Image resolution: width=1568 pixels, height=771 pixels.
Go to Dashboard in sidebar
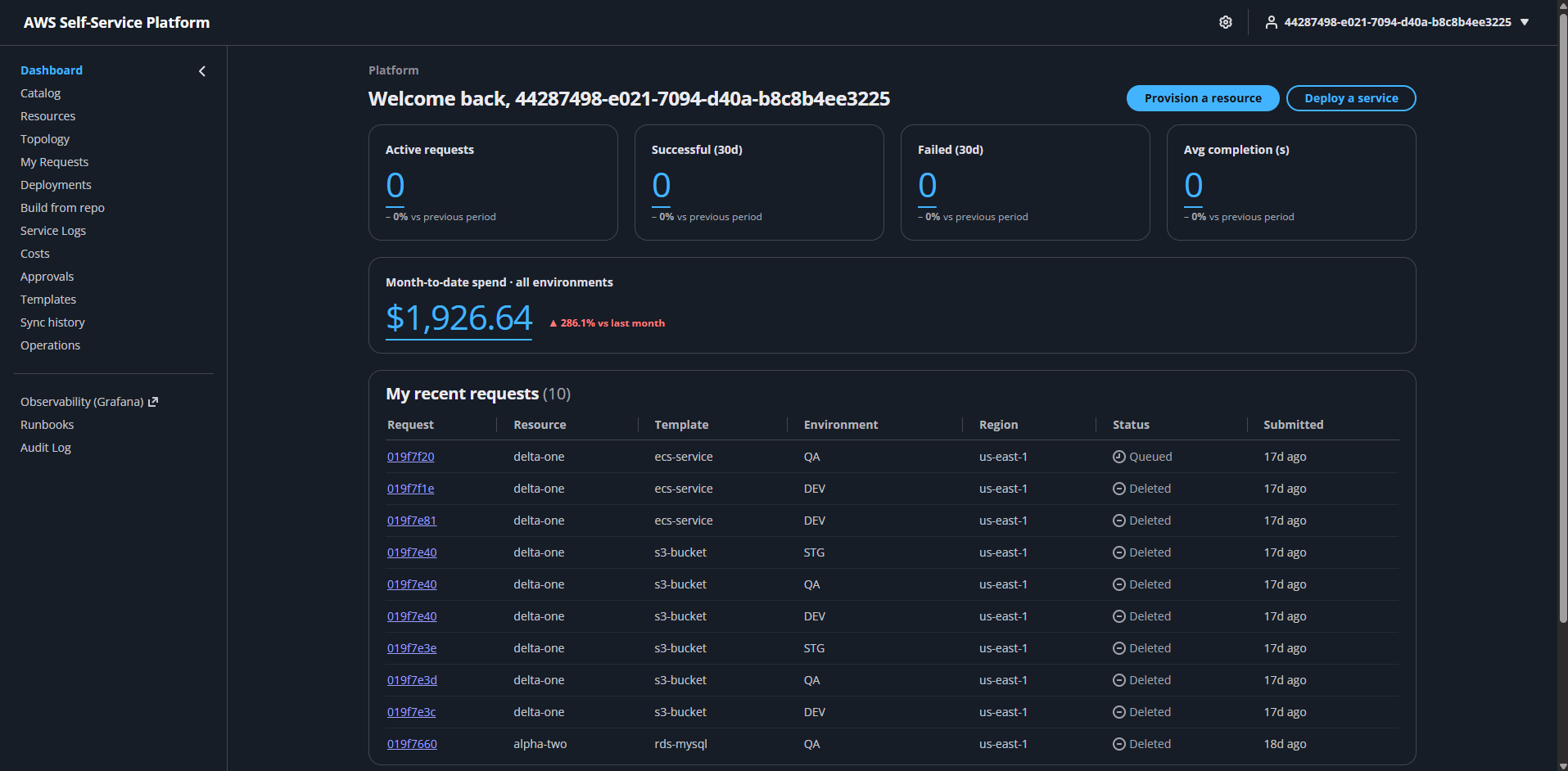52,70
